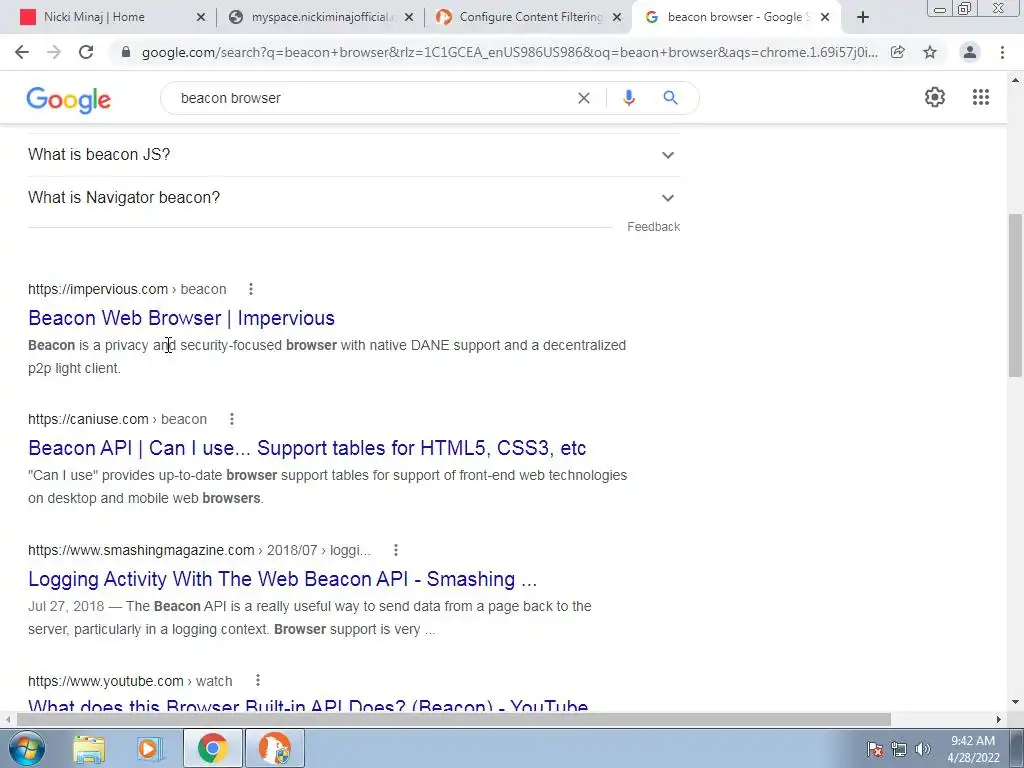The width and height of the screenshot is (1024, 768).
Task: Open network status tray icon
Action: 899,749
